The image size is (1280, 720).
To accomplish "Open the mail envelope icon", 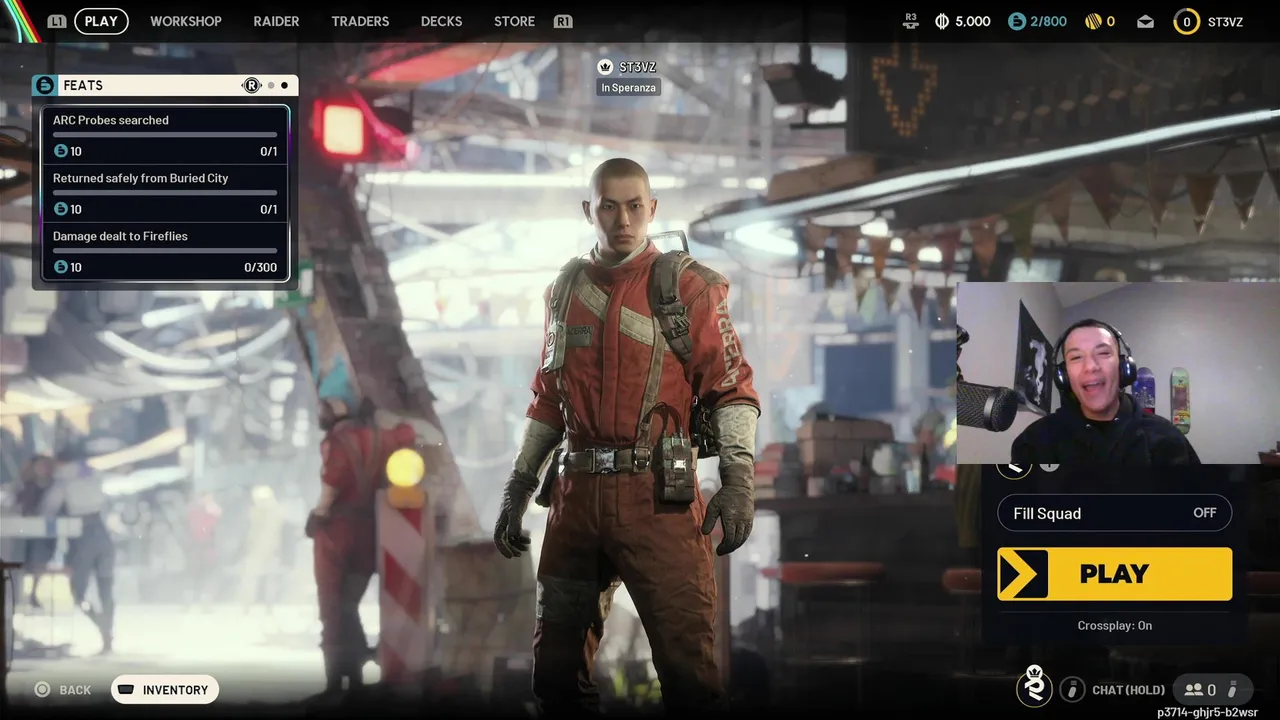I will (x=1146, y=21).
